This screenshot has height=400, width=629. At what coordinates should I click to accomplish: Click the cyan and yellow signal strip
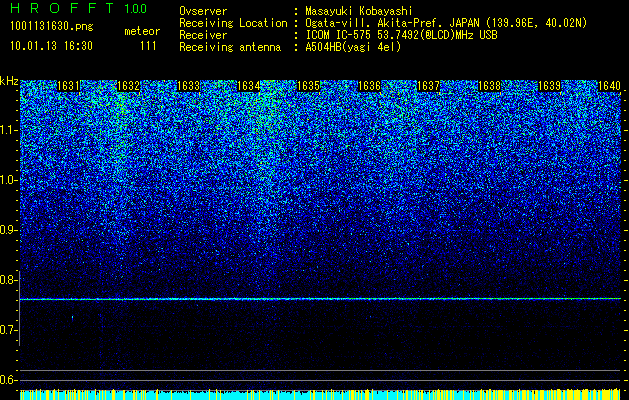point(320,394)
